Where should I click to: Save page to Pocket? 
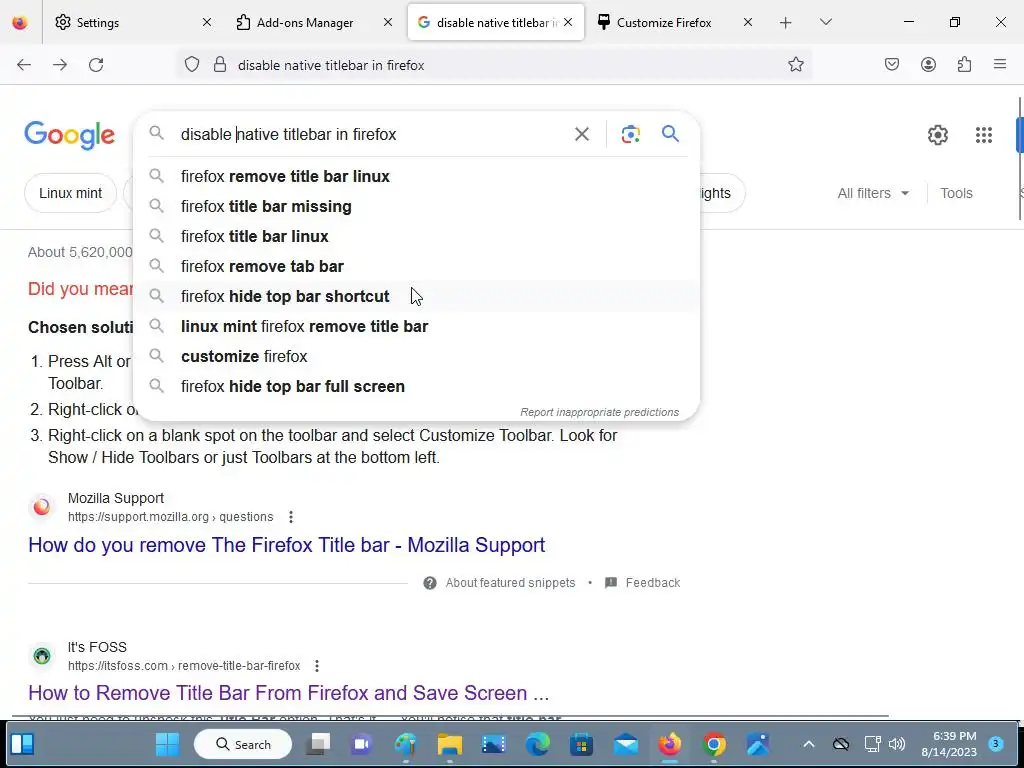click(892, 65)
